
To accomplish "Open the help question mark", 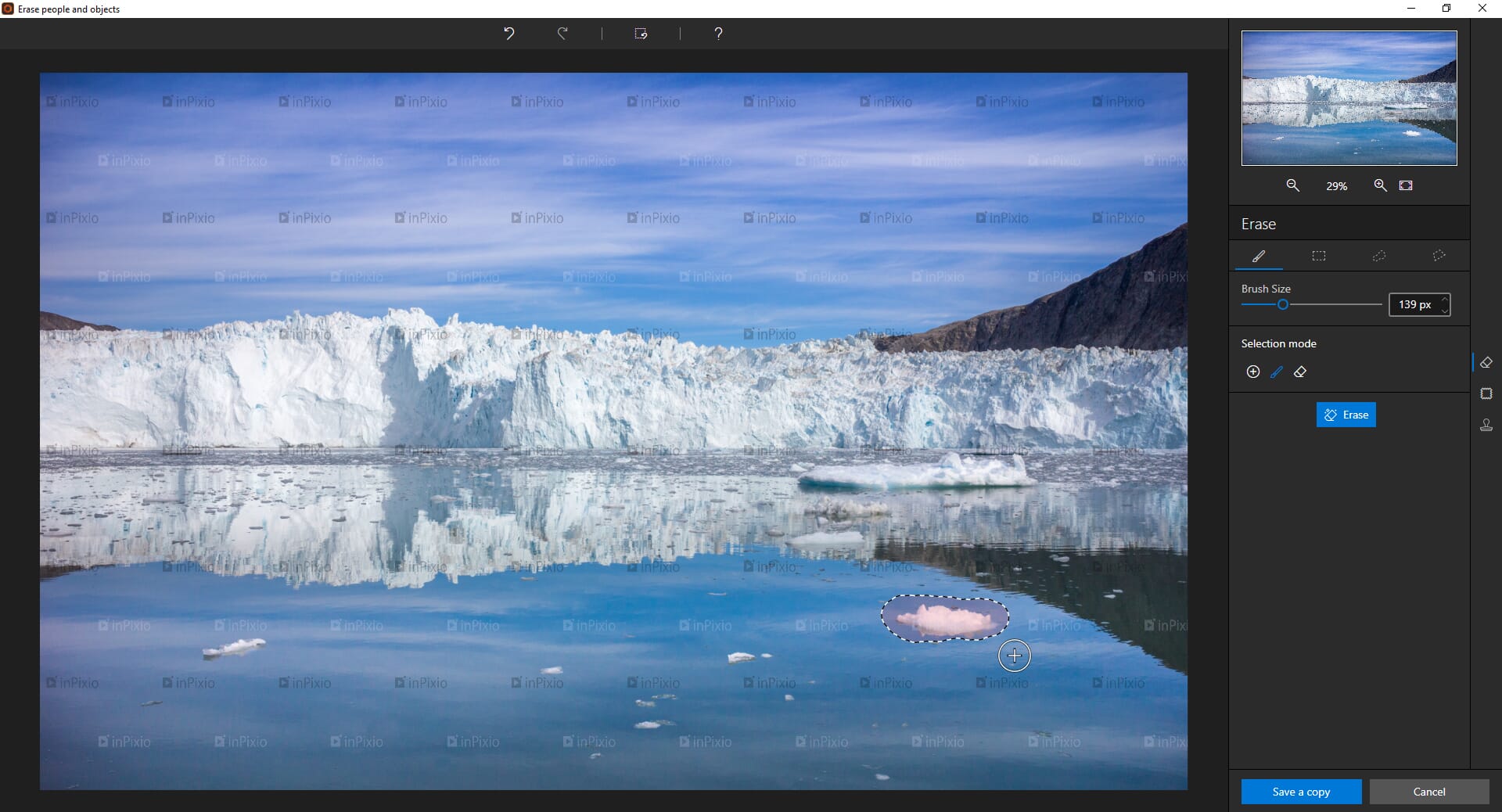I will [x=718, y=34].
